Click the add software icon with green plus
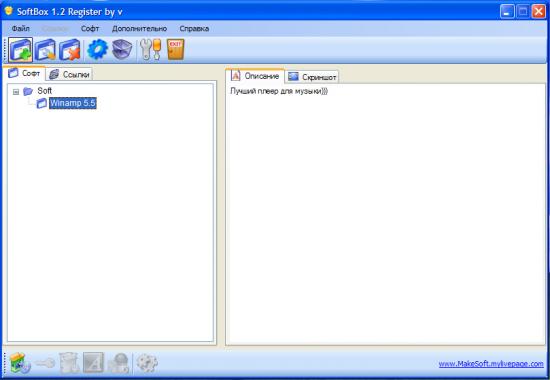This screenshot has height=380, width=550. (x=21, y=50)
